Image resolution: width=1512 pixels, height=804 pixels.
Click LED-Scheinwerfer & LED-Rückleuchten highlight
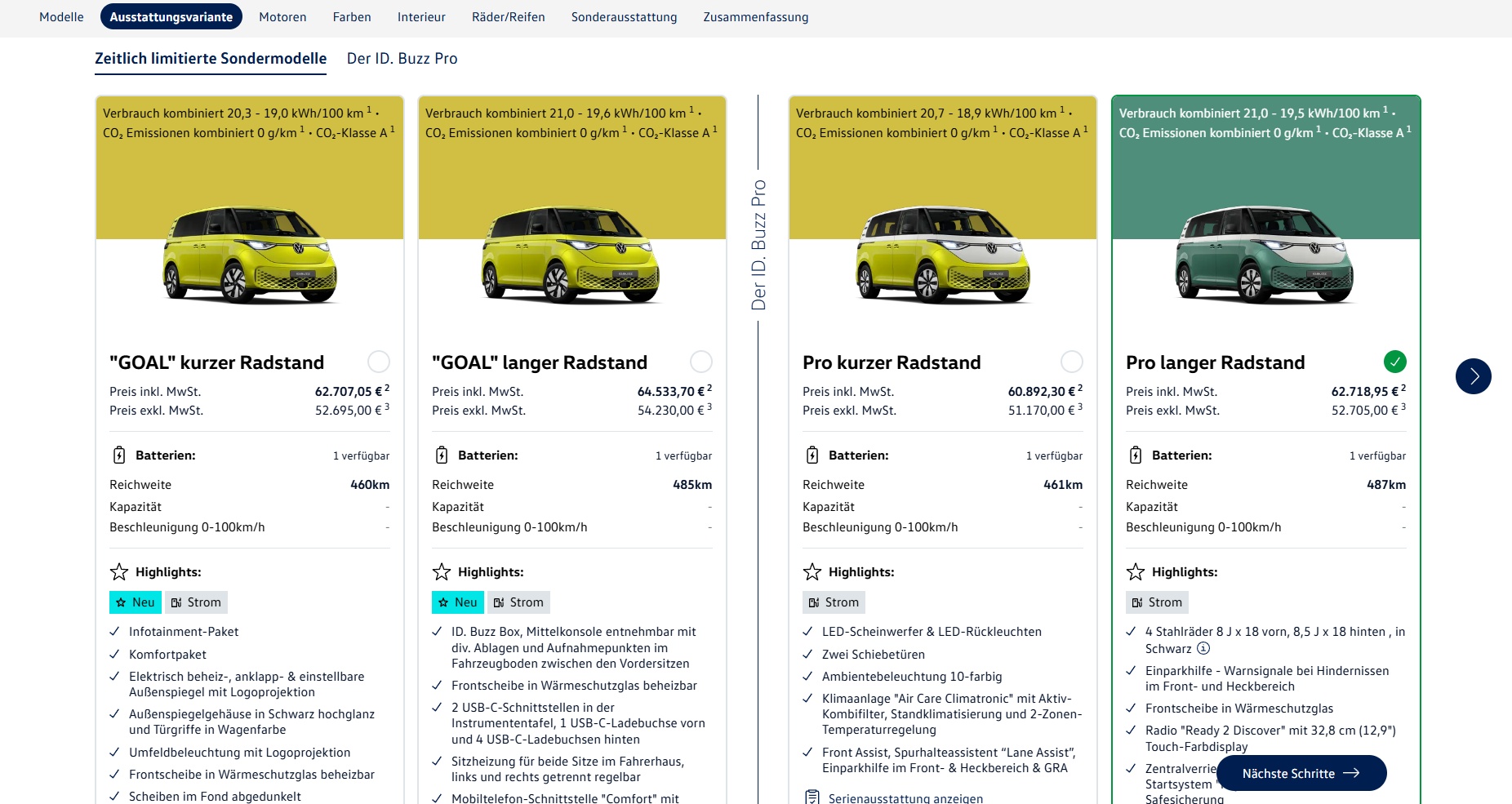[932, 632]
